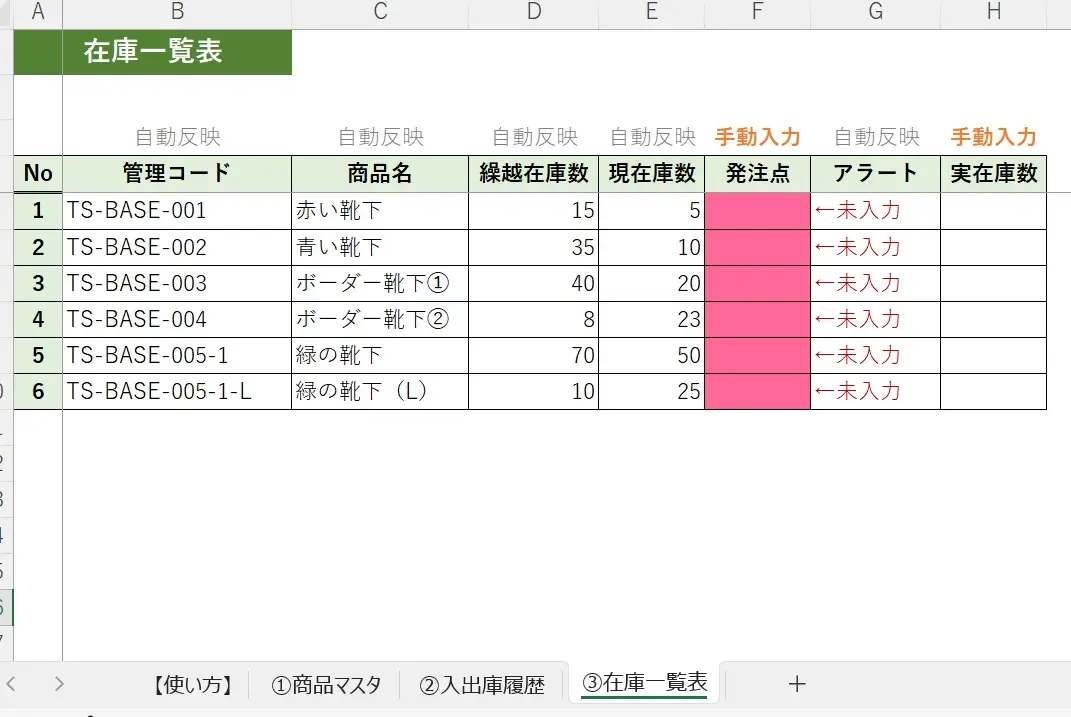This screenshot has height=717, width=1071.
Task: Click orange 手動入力 label above 実在庫数
Action: (x=994, y=137)
